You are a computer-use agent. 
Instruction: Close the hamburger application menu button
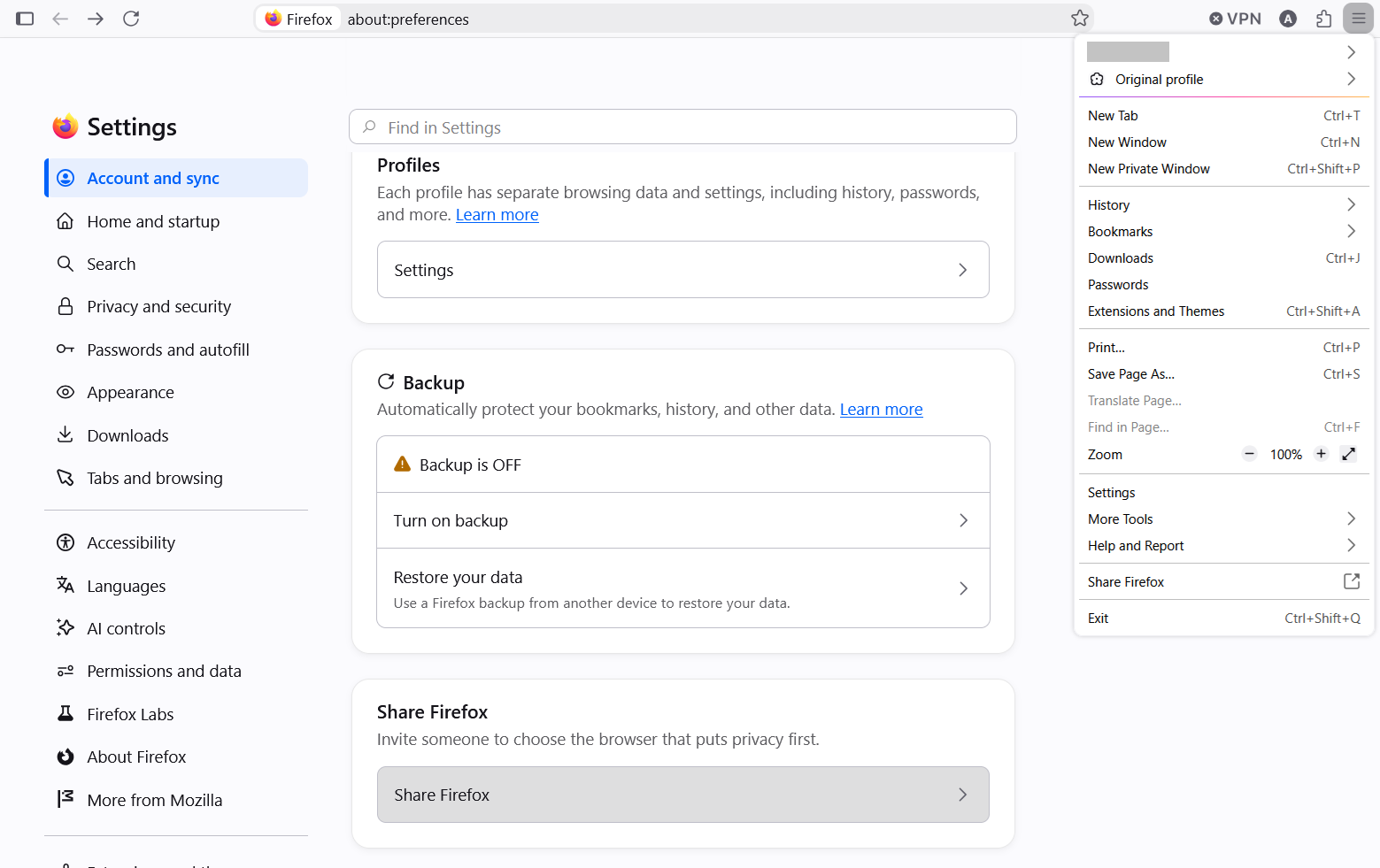click(1358, 19)
